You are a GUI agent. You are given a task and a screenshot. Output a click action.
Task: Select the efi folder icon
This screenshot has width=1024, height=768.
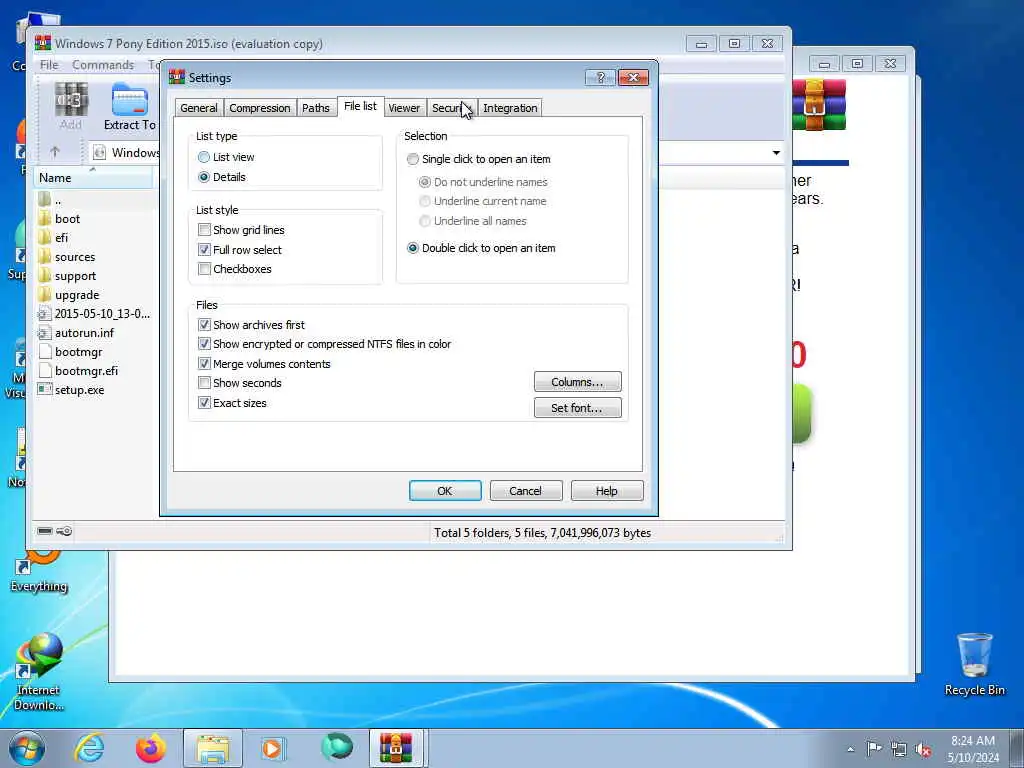[44, 237]
